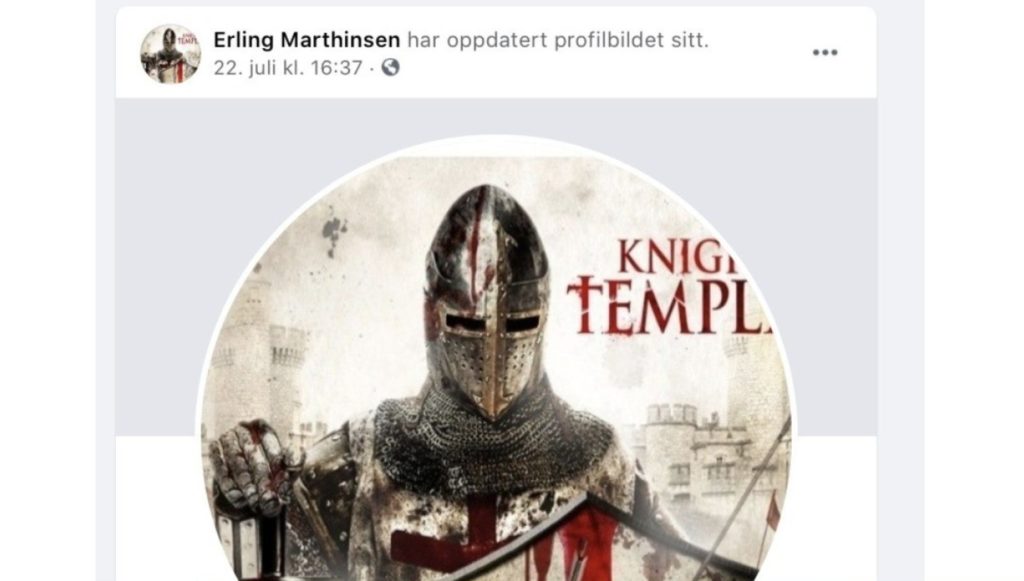Click the armored gauntlet gripping the sword
Image resolution: width=1024 pixels, height=581 pixels.
coord(251,467)
